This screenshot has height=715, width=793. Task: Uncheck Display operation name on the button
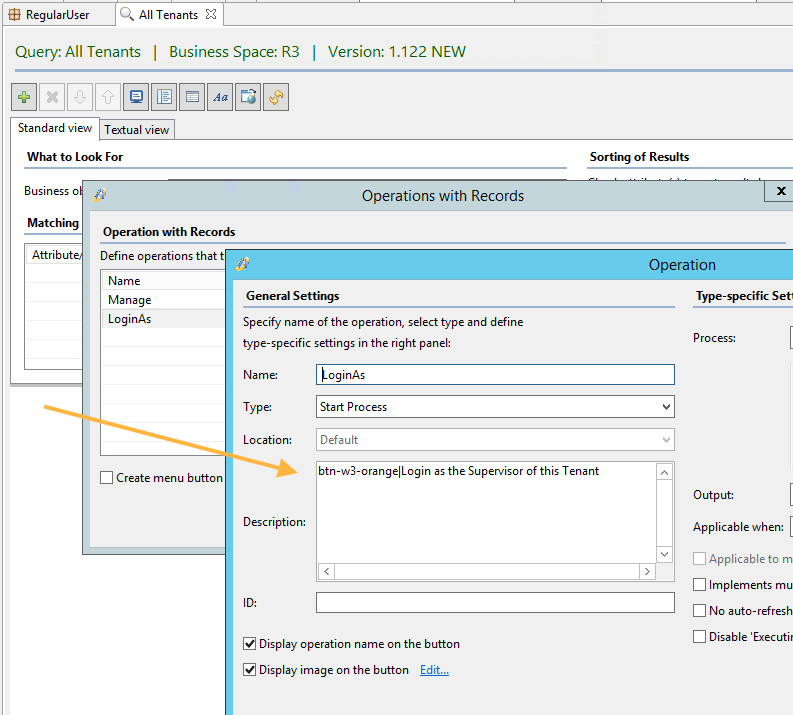(249, 644)
